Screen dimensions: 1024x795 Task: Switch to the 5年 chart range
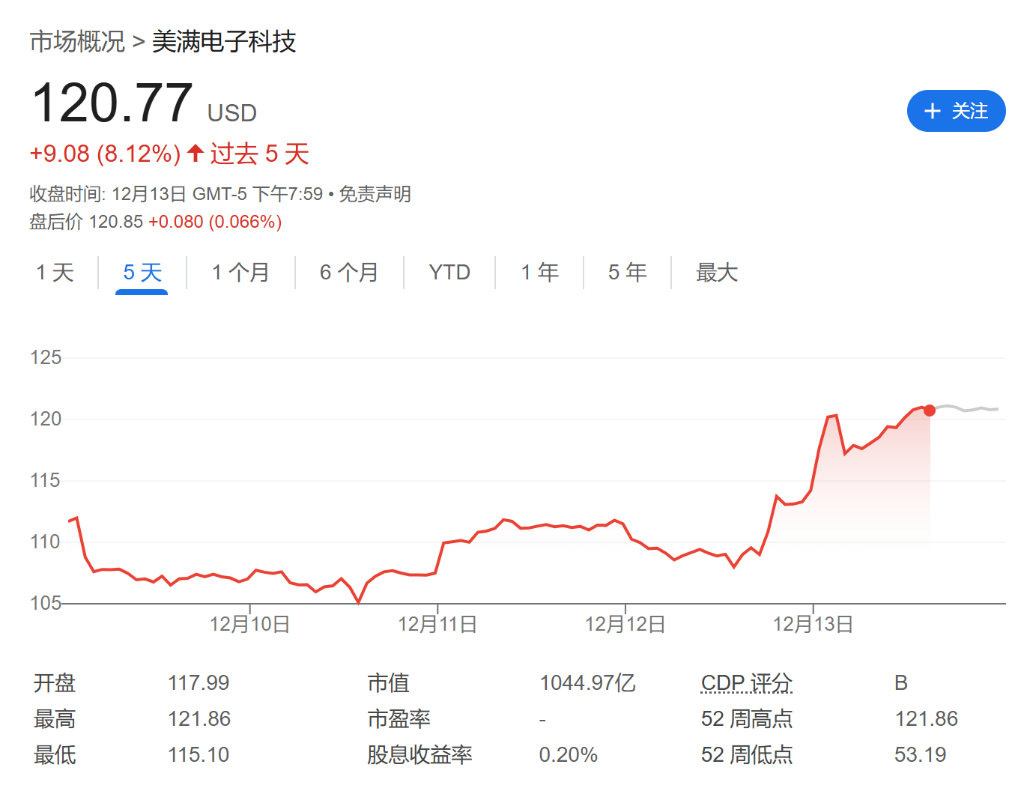[626, 271]
